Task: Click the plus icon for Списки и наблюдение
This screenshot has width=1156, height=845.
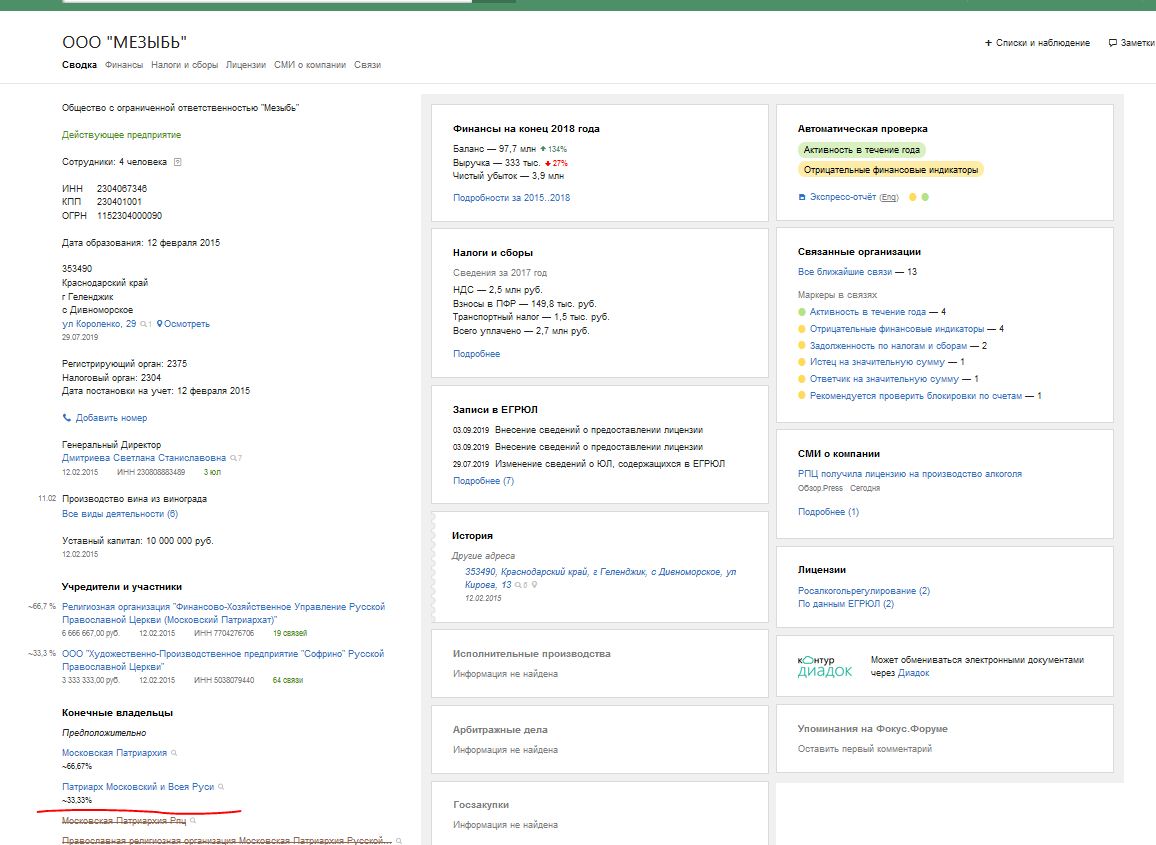Action: pyautogui.click(x=988, y=43)
